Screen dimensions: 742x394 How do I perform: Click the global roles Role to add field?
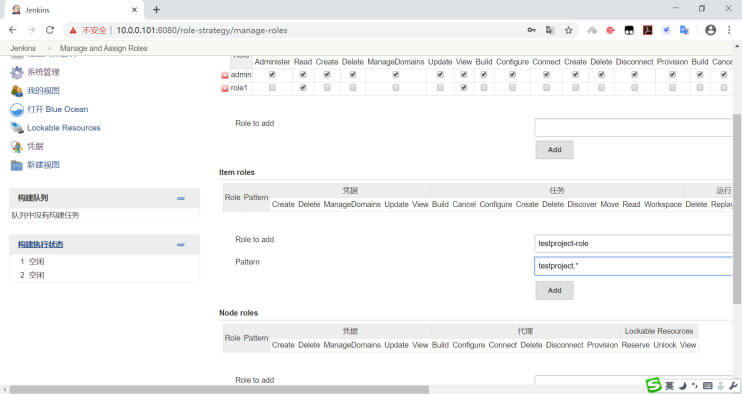coord(634,128)
